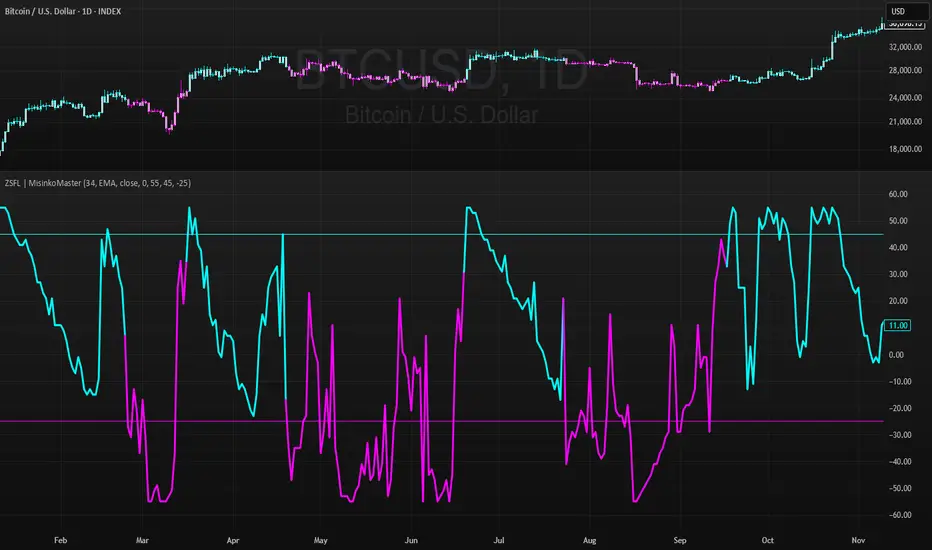The height and width of the screenshot is (550, 932).
Task: Click the 21,000.00 price axis label
Action: click(905, 121)
